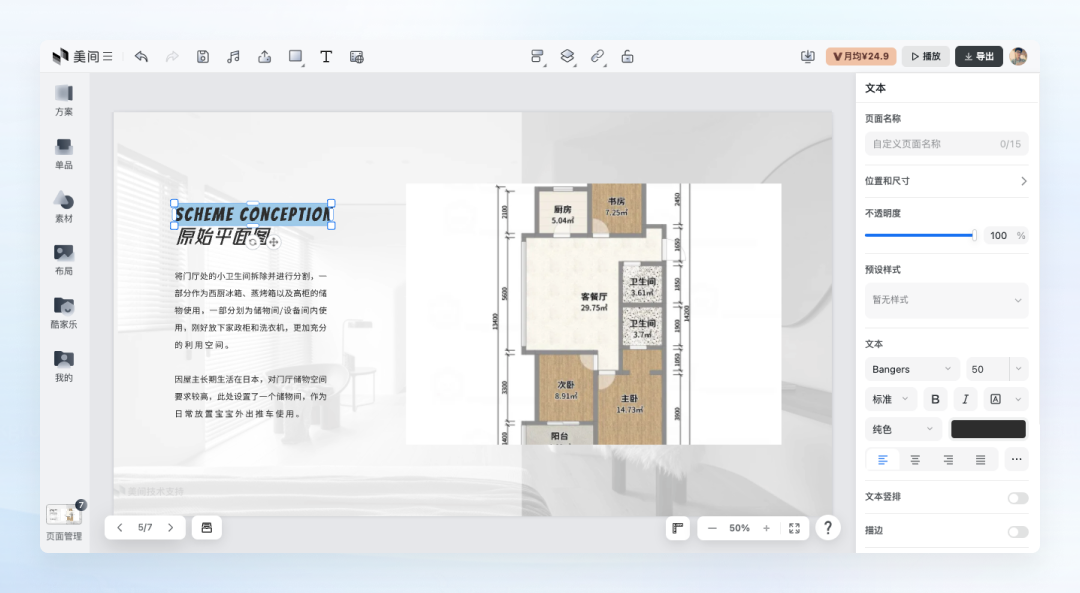The height and width of the screenshot is (593, 1080).
Task: Click the save icon in toolbar
Action: (x=202, y=56)
